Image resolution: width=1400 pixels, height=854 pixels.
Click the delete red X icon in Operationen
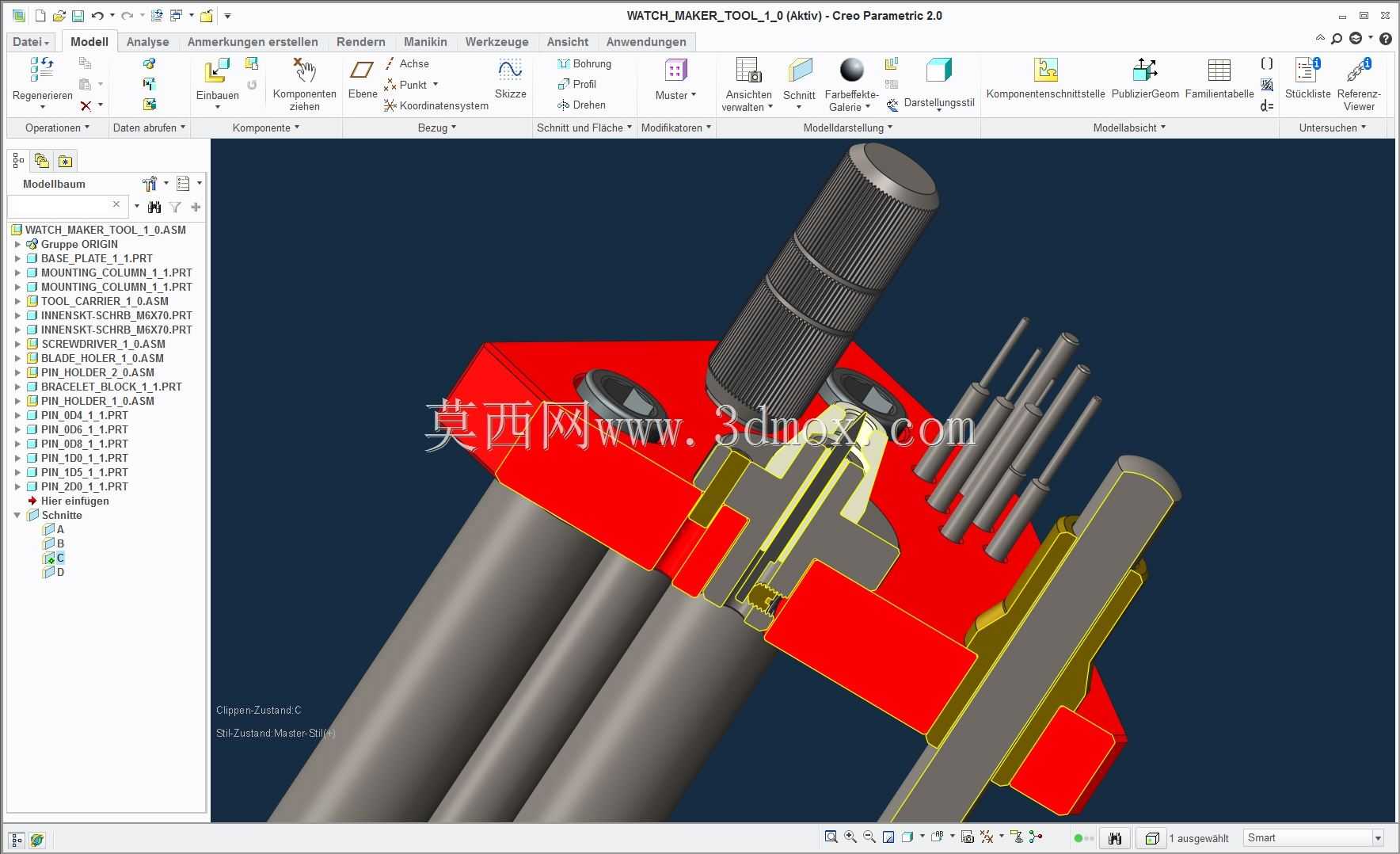tap(86, 105)
